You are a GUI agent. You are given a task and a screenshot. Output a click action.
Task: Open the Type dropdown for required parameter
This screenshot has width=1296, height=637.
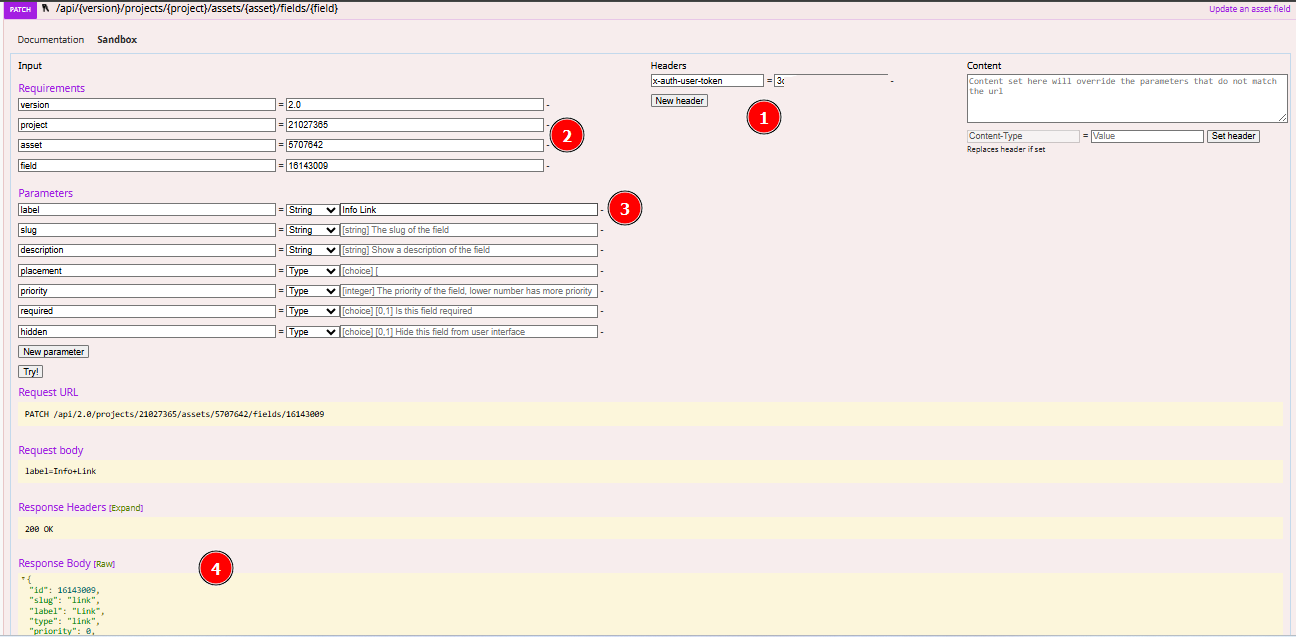point(312,311)
